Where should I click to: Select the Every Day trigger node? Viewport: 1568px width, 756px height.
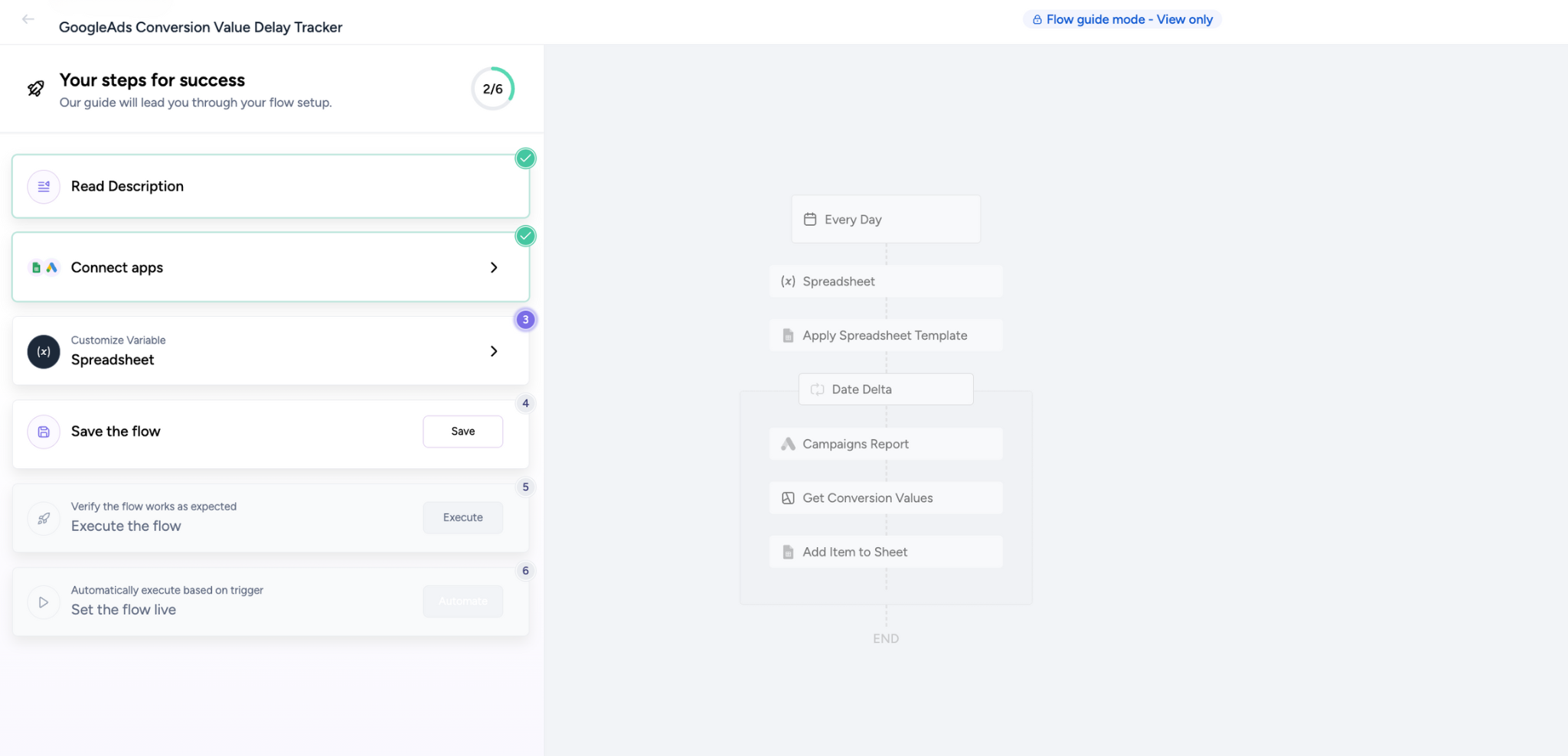coord(886,220)
